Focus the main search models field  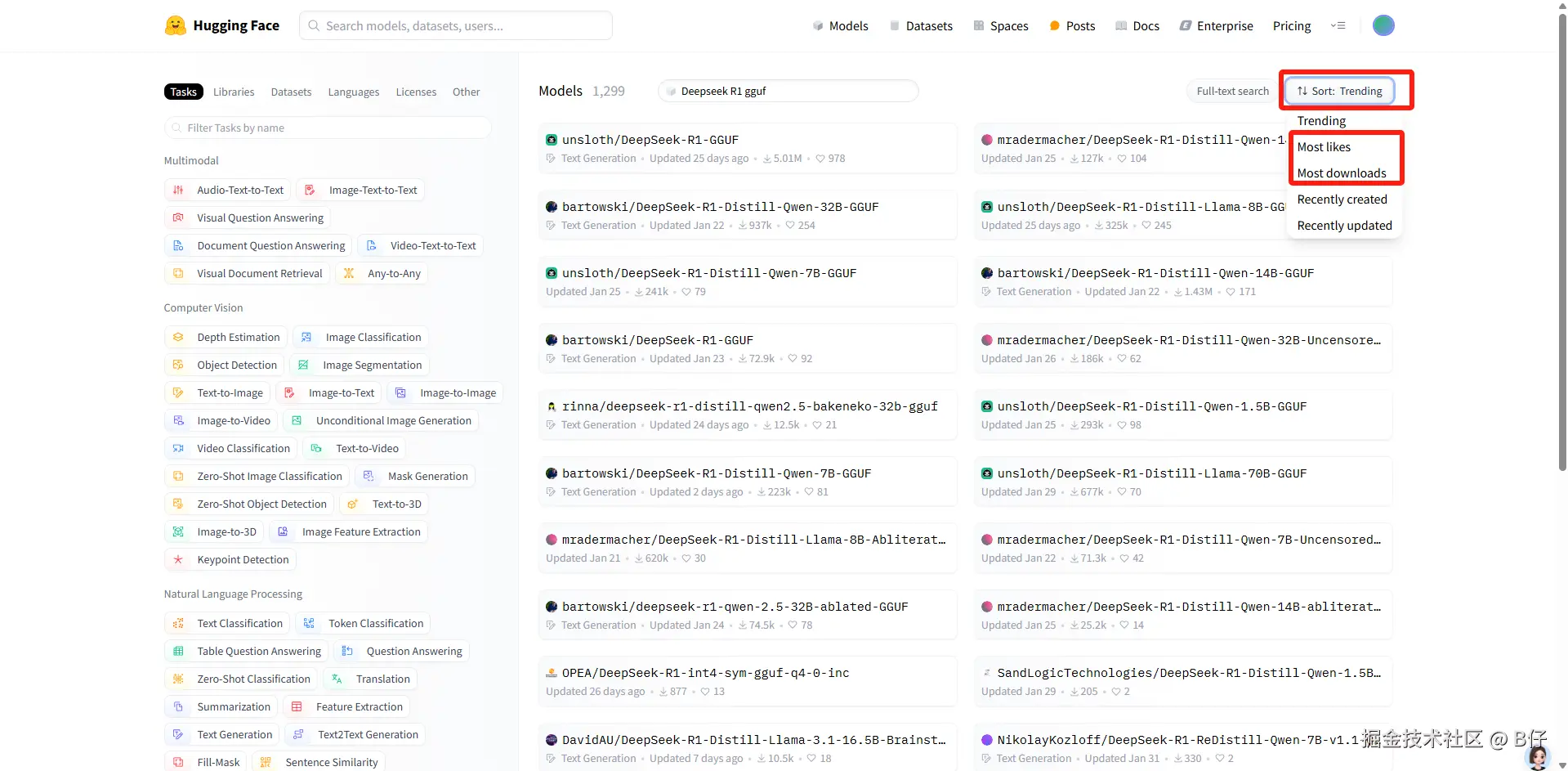coord(456,25)
